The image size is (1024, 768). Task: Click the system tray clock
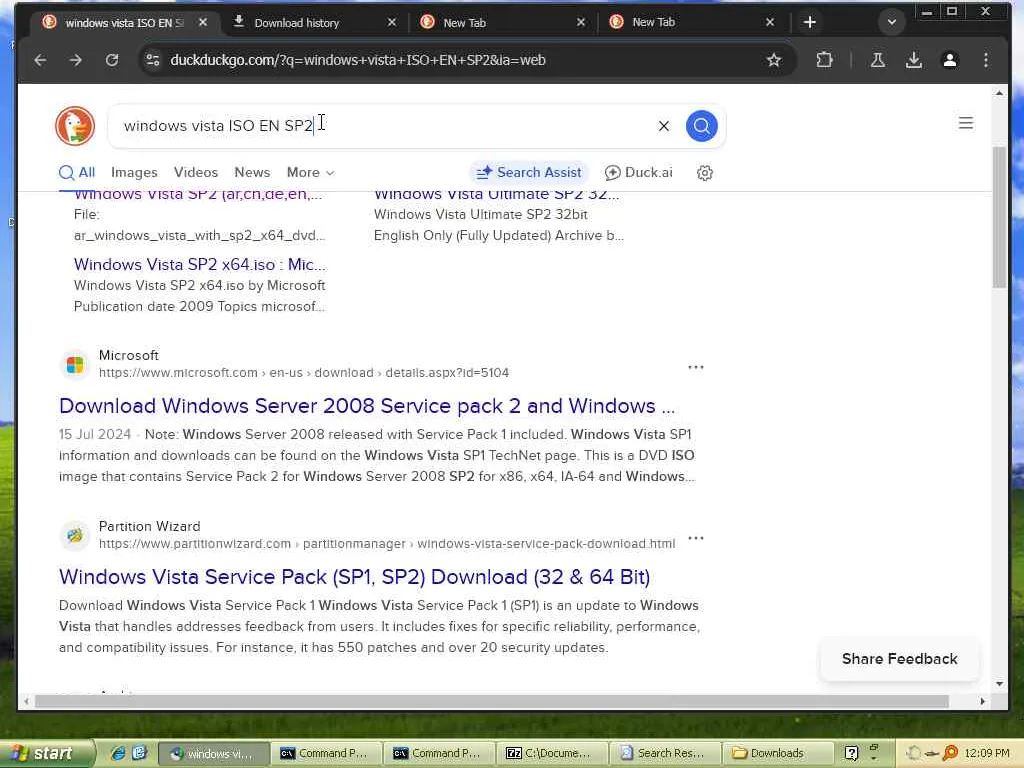[x=987, y=754]
